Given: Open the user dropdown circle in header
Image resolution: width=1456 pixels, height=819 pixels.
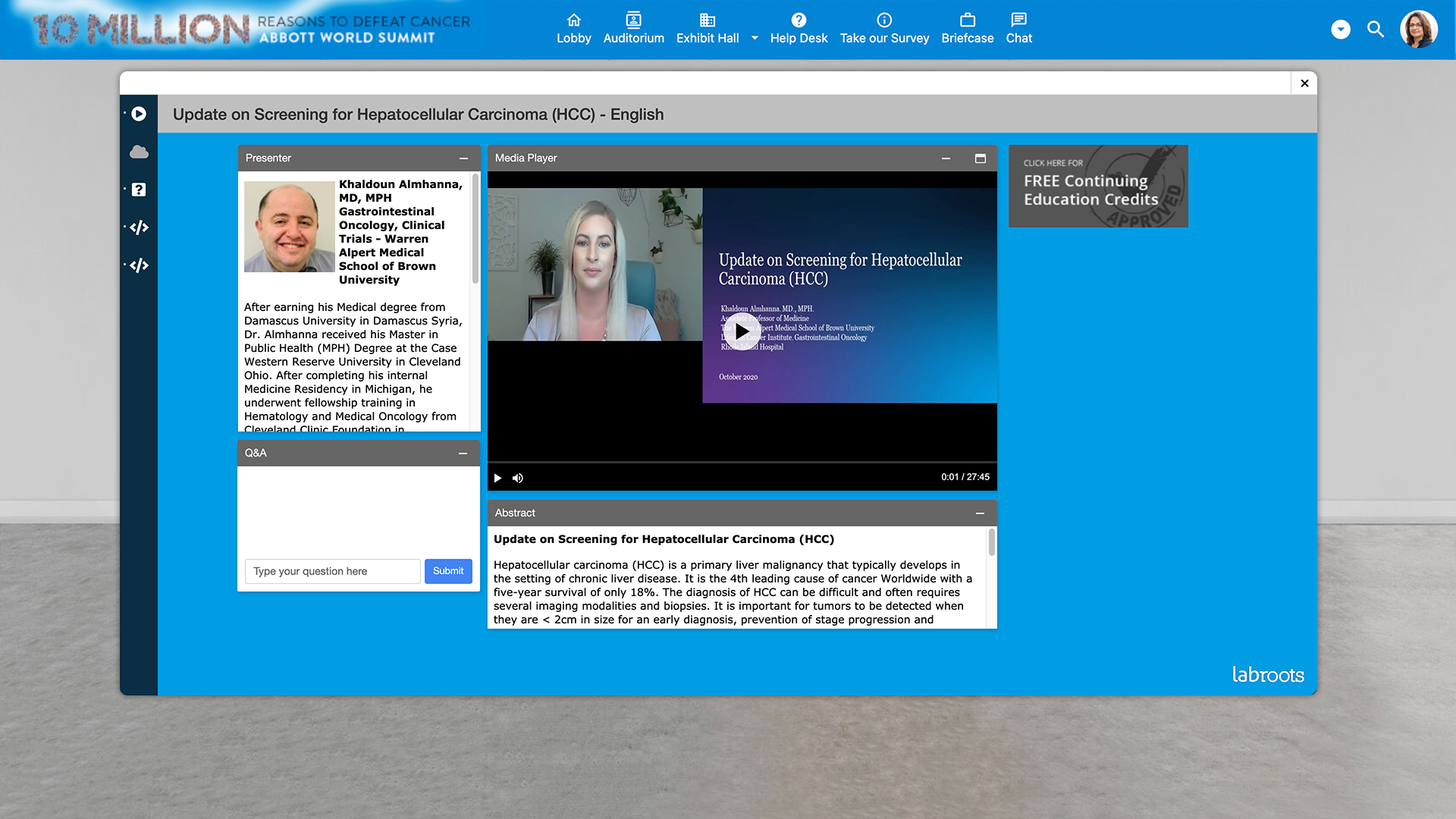Looking at the screenshot, I should tap(1341, 30).
